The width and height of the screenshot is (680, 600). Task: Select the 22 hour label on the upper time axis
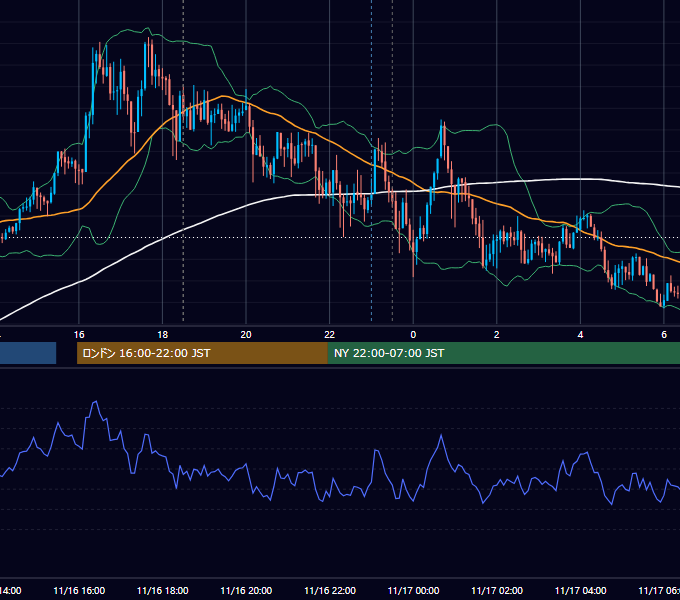330,335
